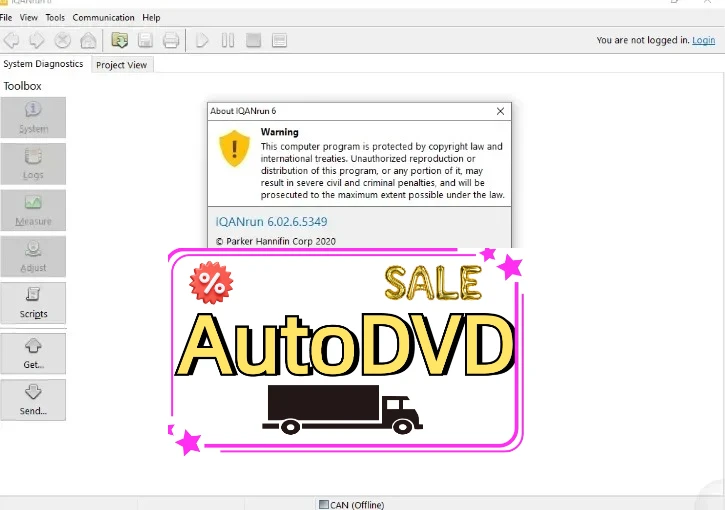Open the Help menu
This screenshot has height=510, width=725.
tap(151, 18)
